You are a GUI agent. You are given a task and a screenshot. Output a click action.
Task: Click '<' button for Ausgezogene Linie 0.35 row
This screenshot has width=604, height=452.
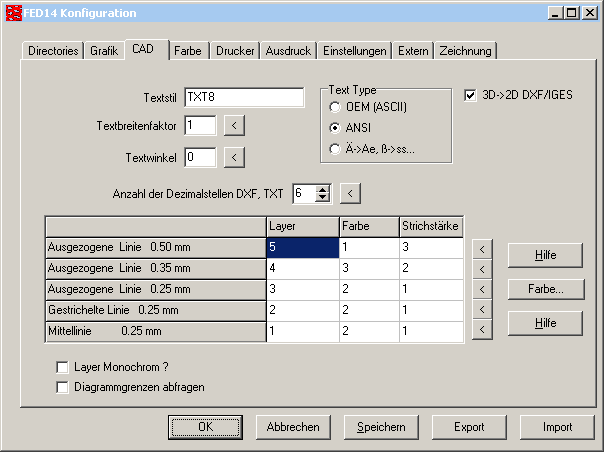click(x=481, y=269)
